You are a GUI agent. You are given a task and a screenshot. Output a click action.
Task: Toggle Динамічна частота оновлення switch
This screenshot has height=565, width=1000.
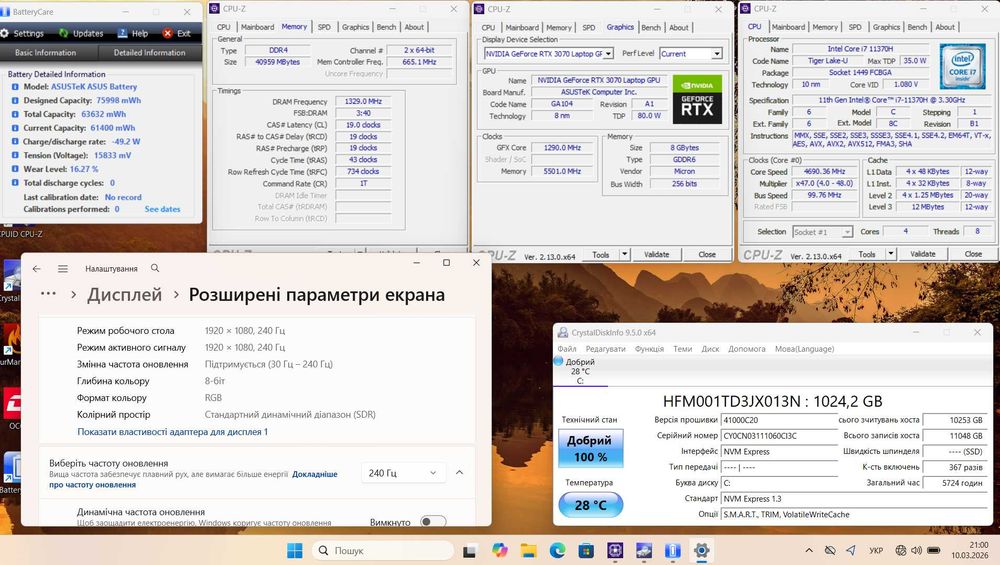(433, 522)
